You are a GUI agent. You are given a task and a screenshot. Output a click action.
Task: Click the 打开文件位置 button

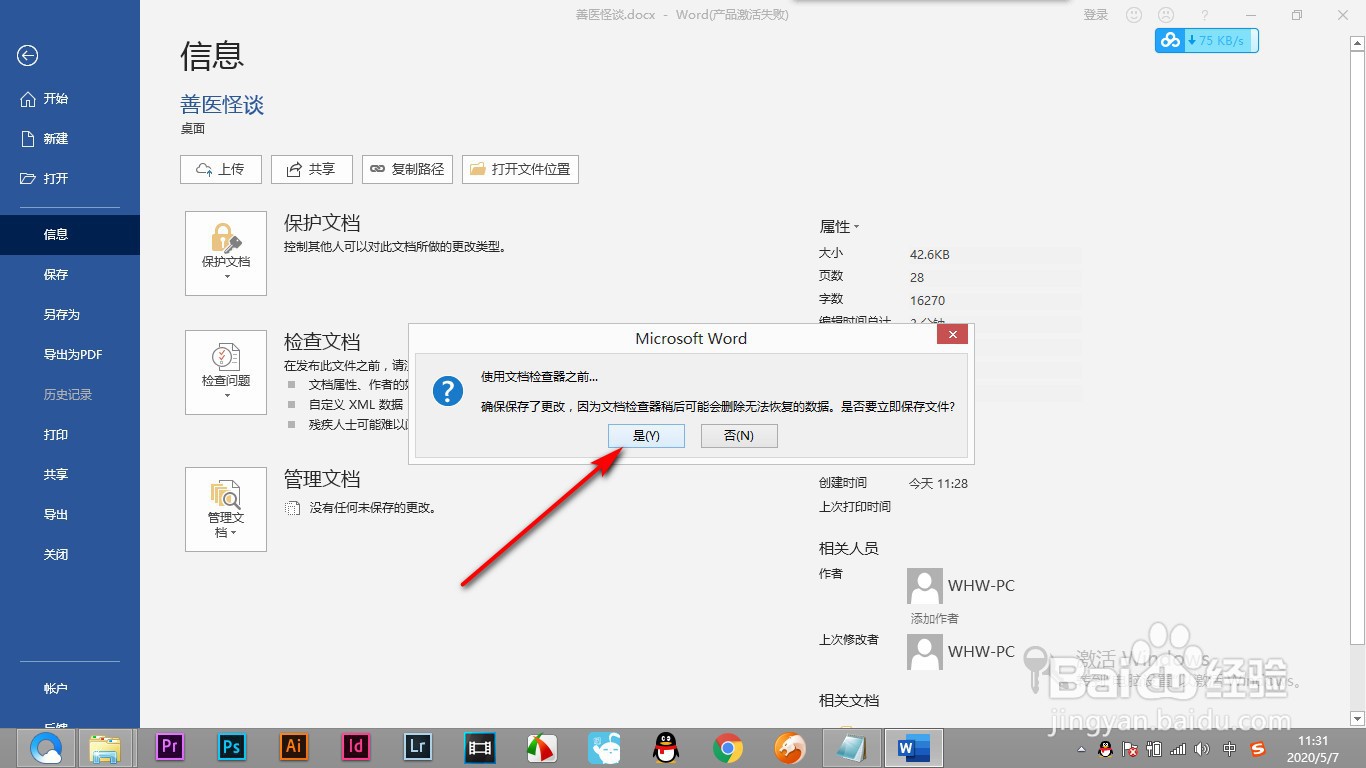(x=520, y=169)
